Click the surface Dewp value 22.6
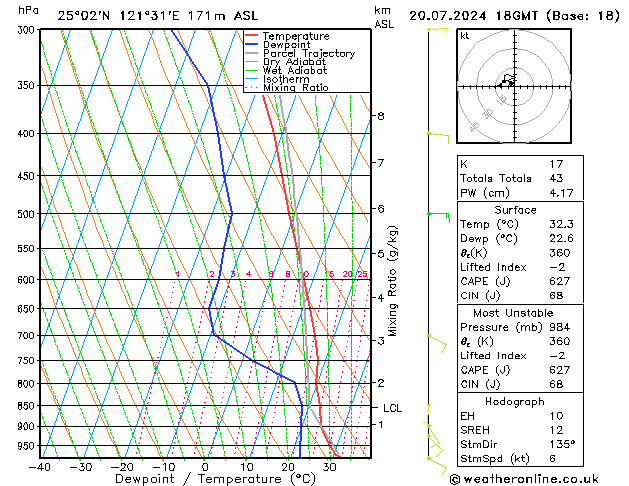The width and height of the screenshot is (629, 486). coord(561,239)
